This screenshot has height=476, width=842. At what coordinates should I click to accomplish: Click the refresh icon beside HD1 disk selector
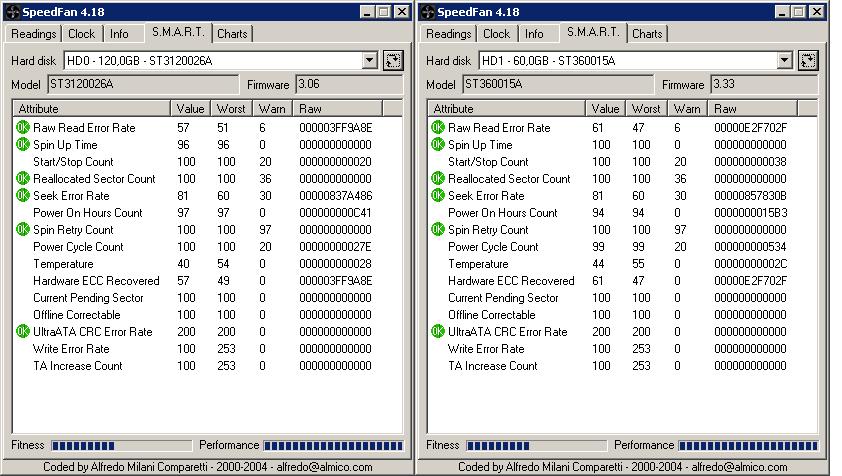[808, 60]
